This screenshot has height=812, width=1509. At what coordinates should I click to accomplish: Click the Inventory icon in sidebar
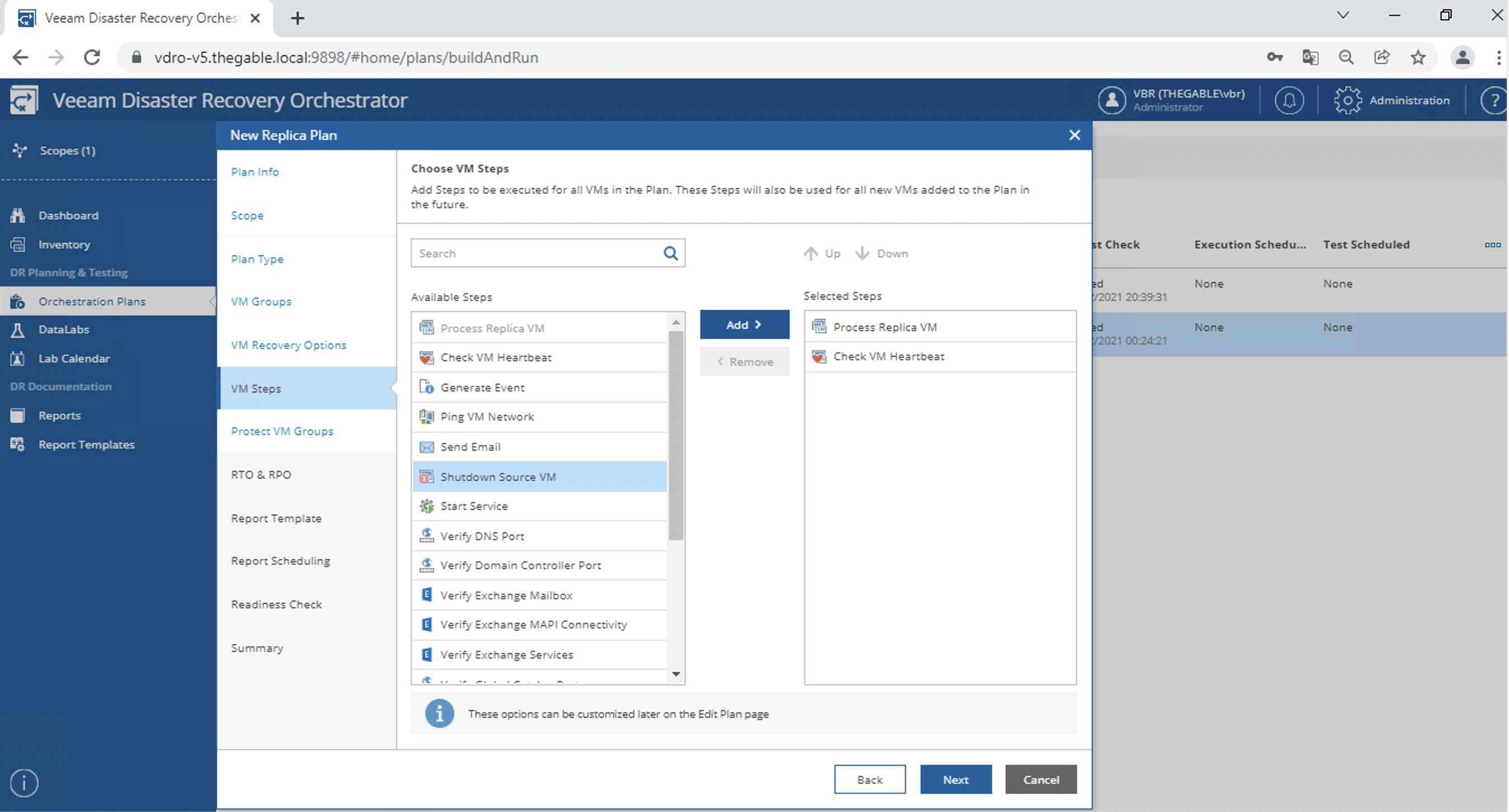click(x=17, y=244)
